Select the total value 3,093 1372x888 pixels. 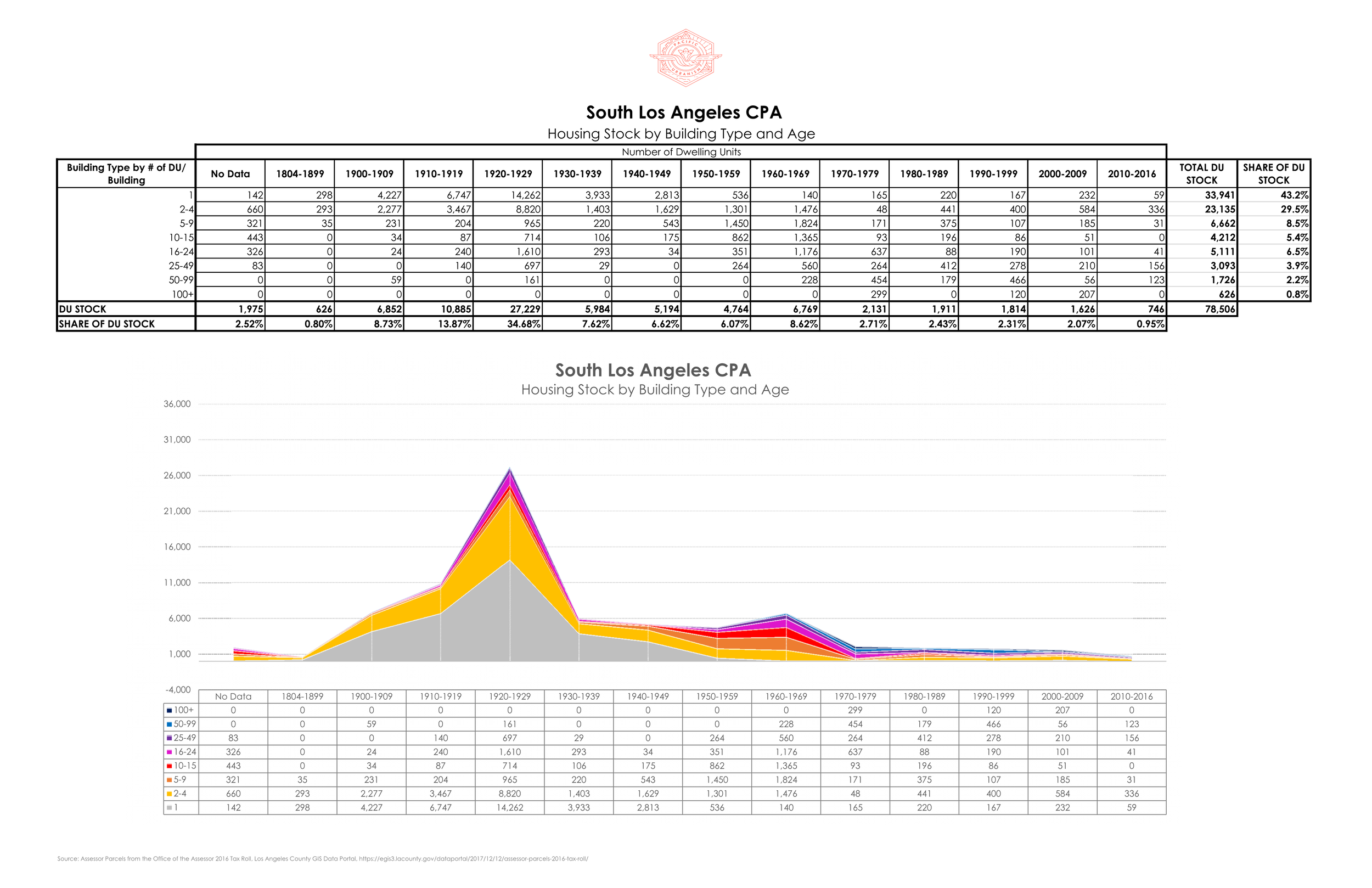point(1222,266)
